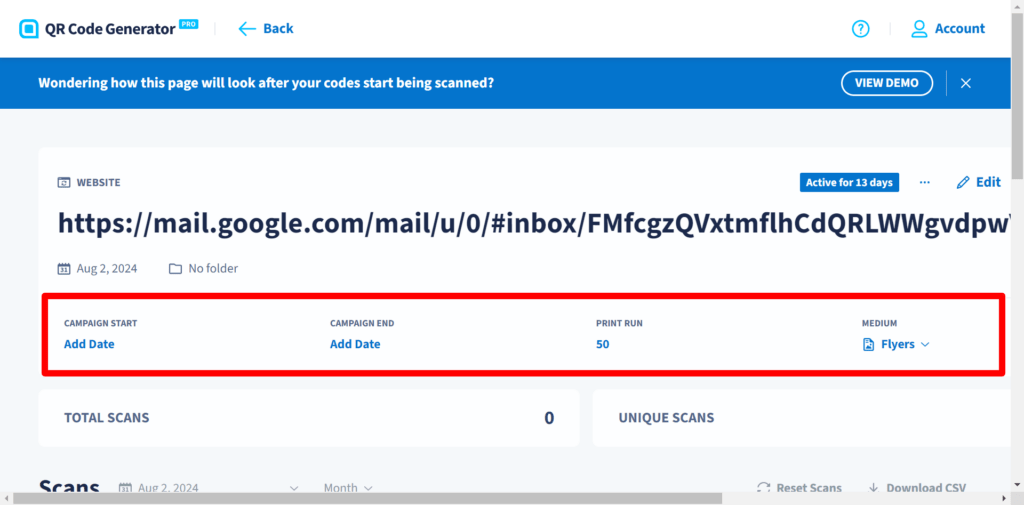The image size is (1024, 505).
Task: Open the help question mark icon
Action: [861, 29]
